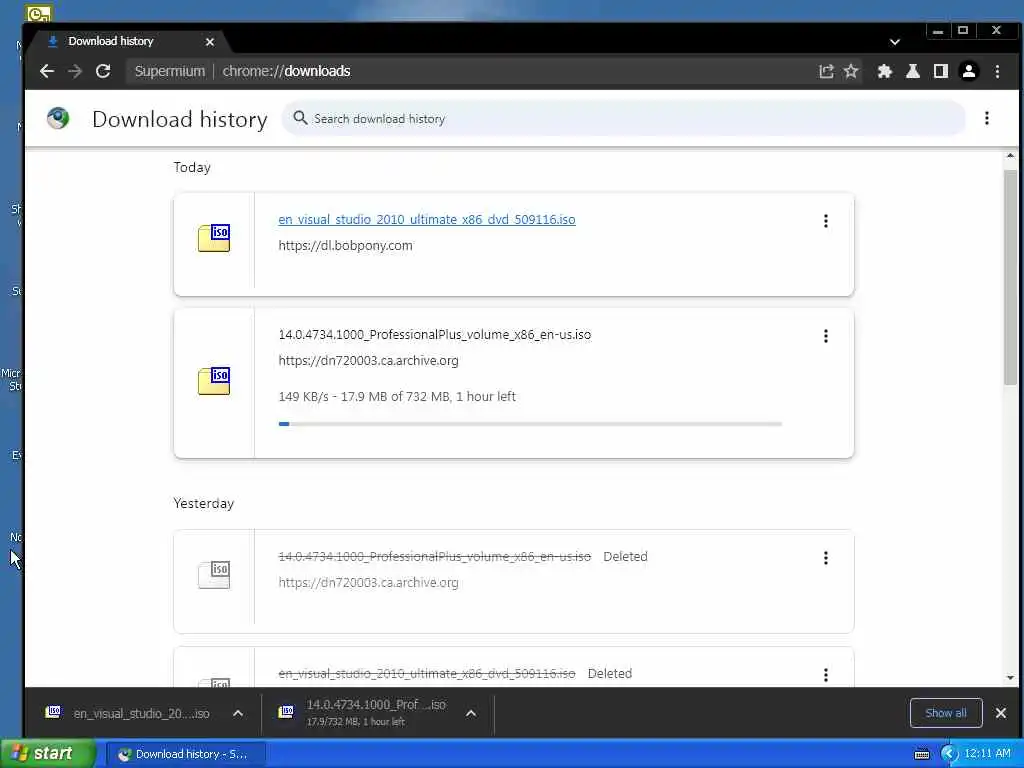Click Show all downloads button
The width and height of the screenshot is (1024, 768).
(946, 713)
